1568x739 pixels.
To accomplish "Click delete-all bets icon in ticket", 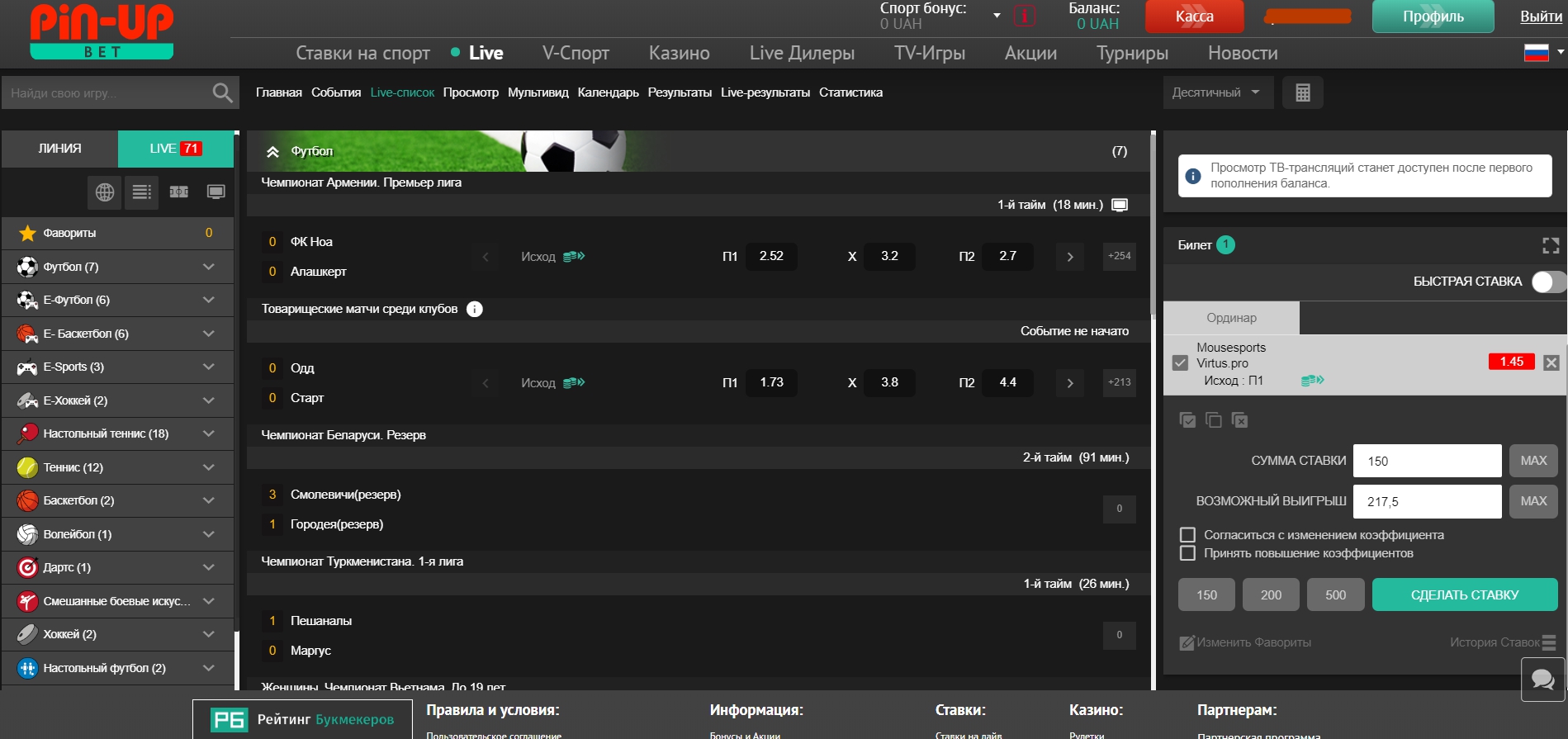I will (1239, 420).
